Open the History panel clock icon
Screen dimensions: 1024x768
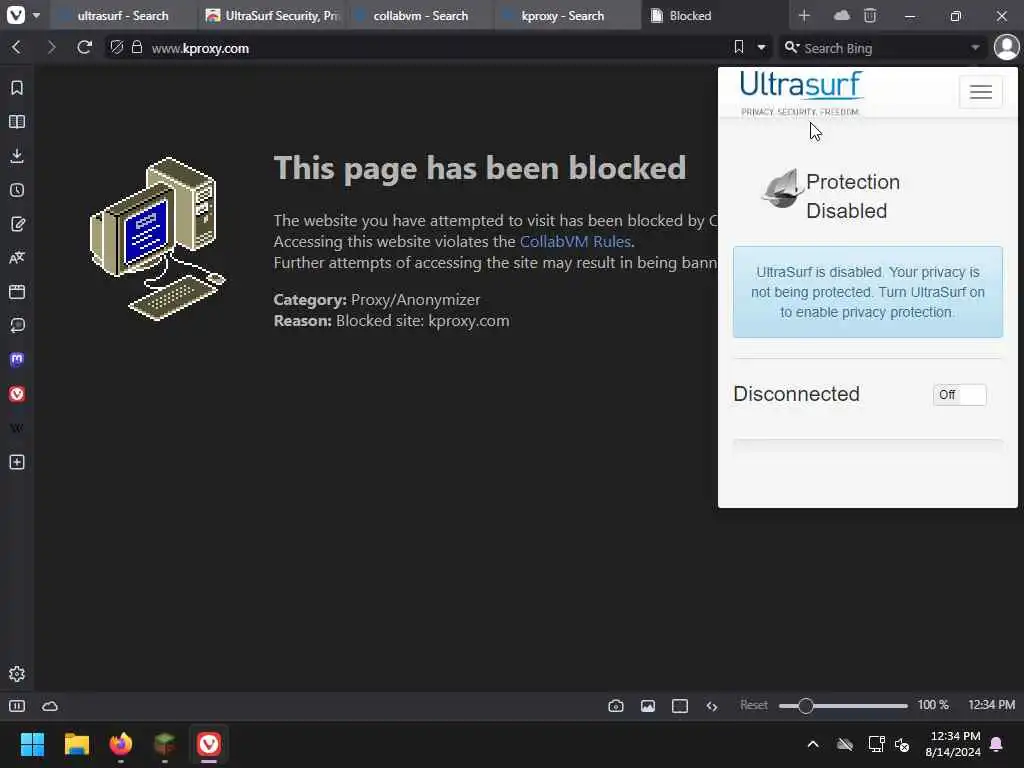pos(17,190)
